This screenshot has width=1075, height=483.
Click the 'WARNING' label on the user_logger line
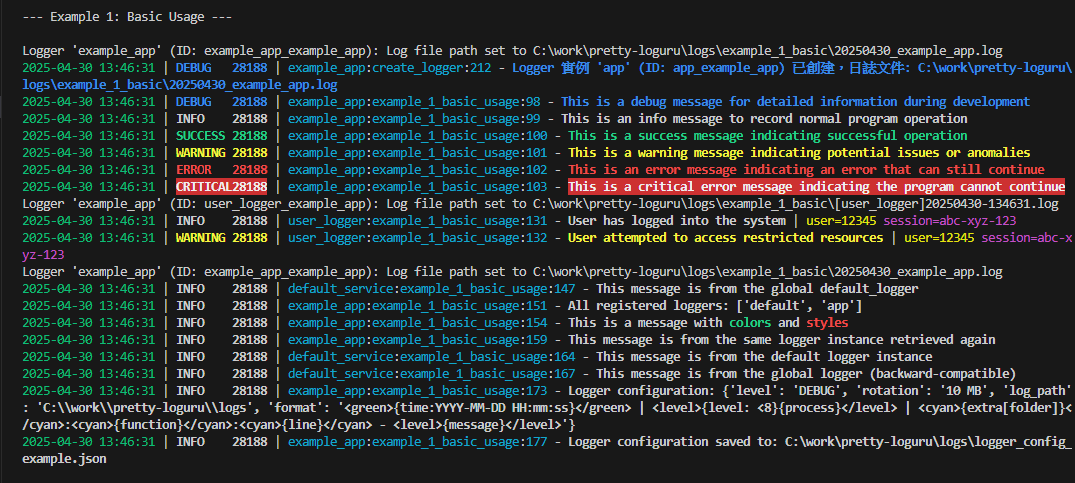(200, 238)
